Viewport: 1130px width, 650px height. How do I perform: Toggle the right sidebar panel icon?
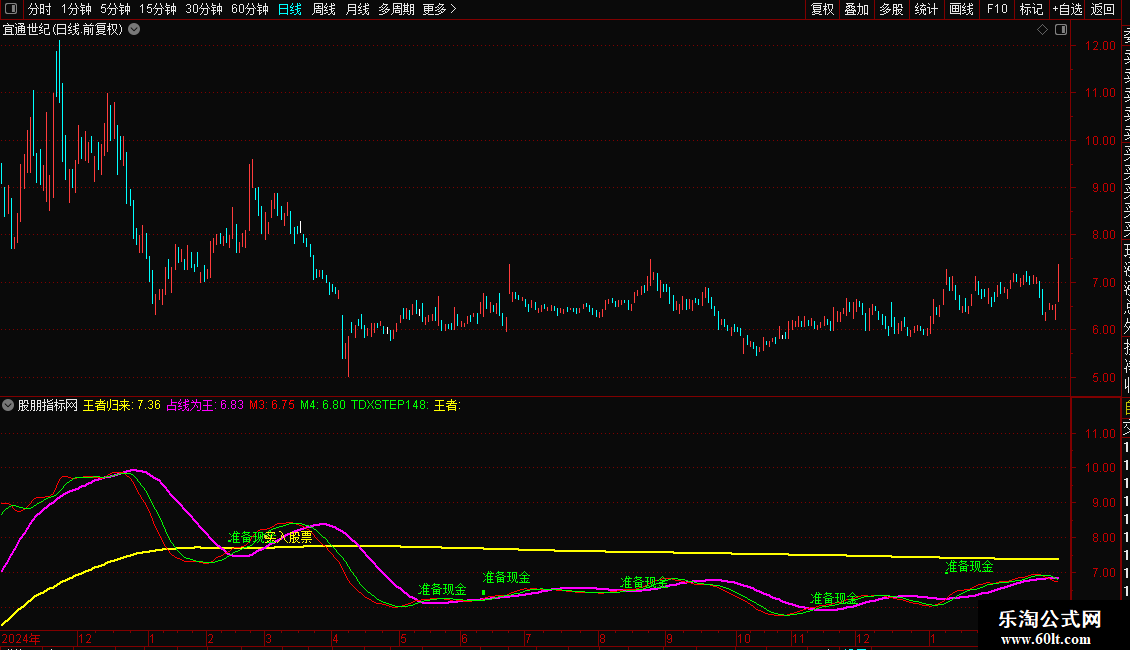pyautogui.click(x=1059, y=29)
